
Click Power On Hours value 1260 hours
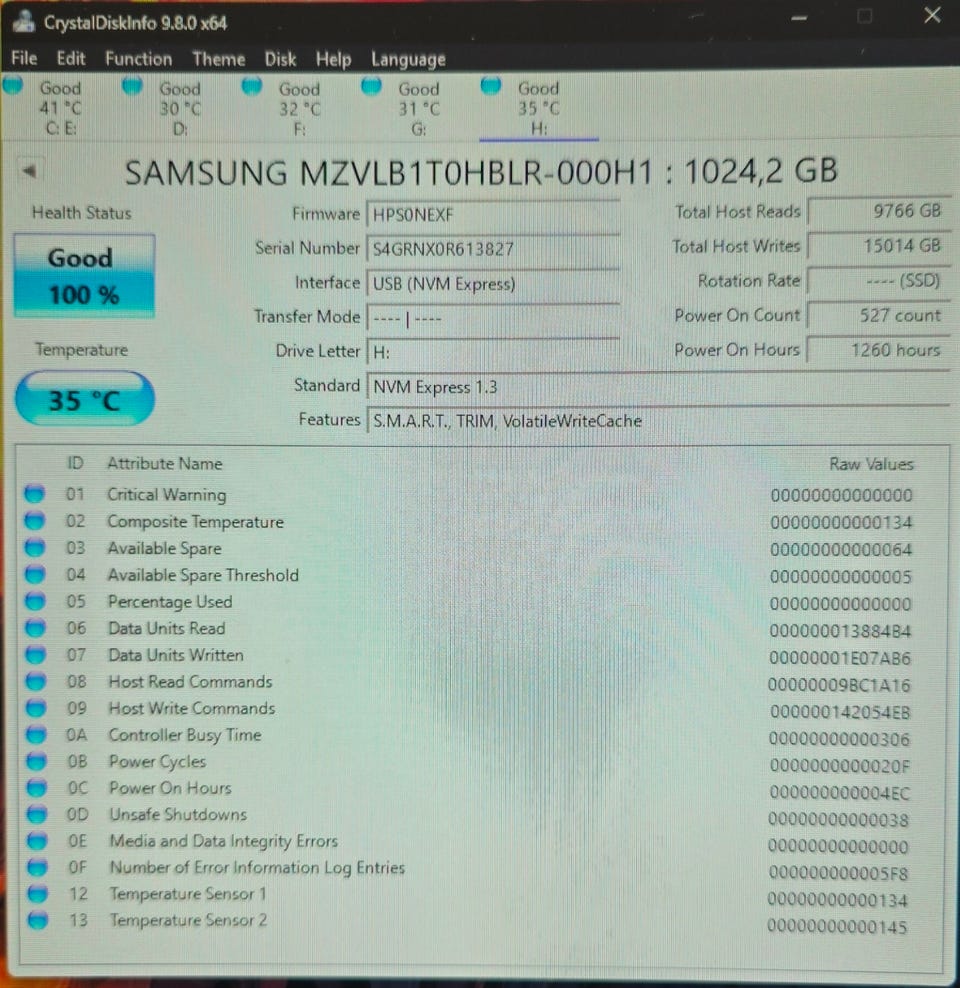(878, 350)
